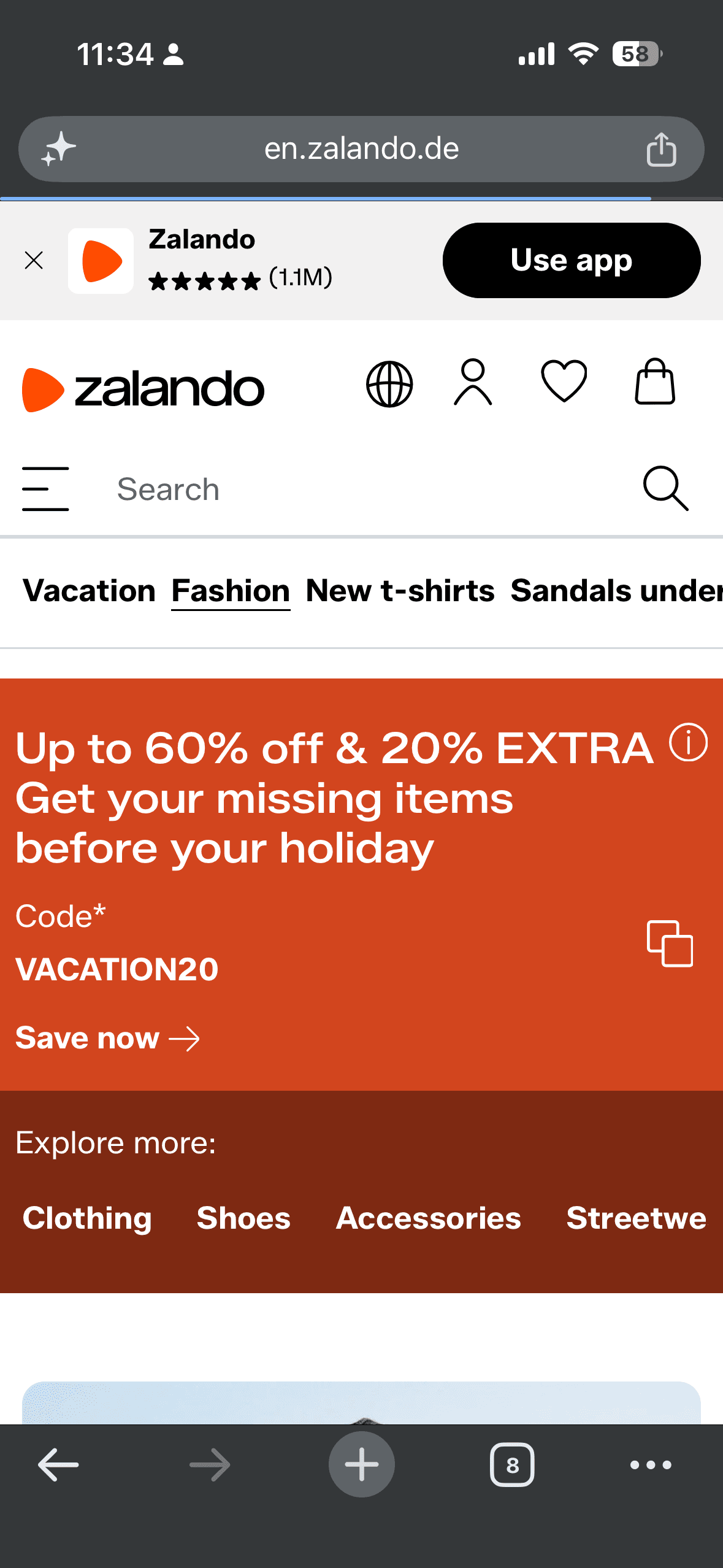The width and height of the screenshot is (723, 1568).
Task: Explore the Clothing category
Action: pyautogui.click(x=87, y=1218)
